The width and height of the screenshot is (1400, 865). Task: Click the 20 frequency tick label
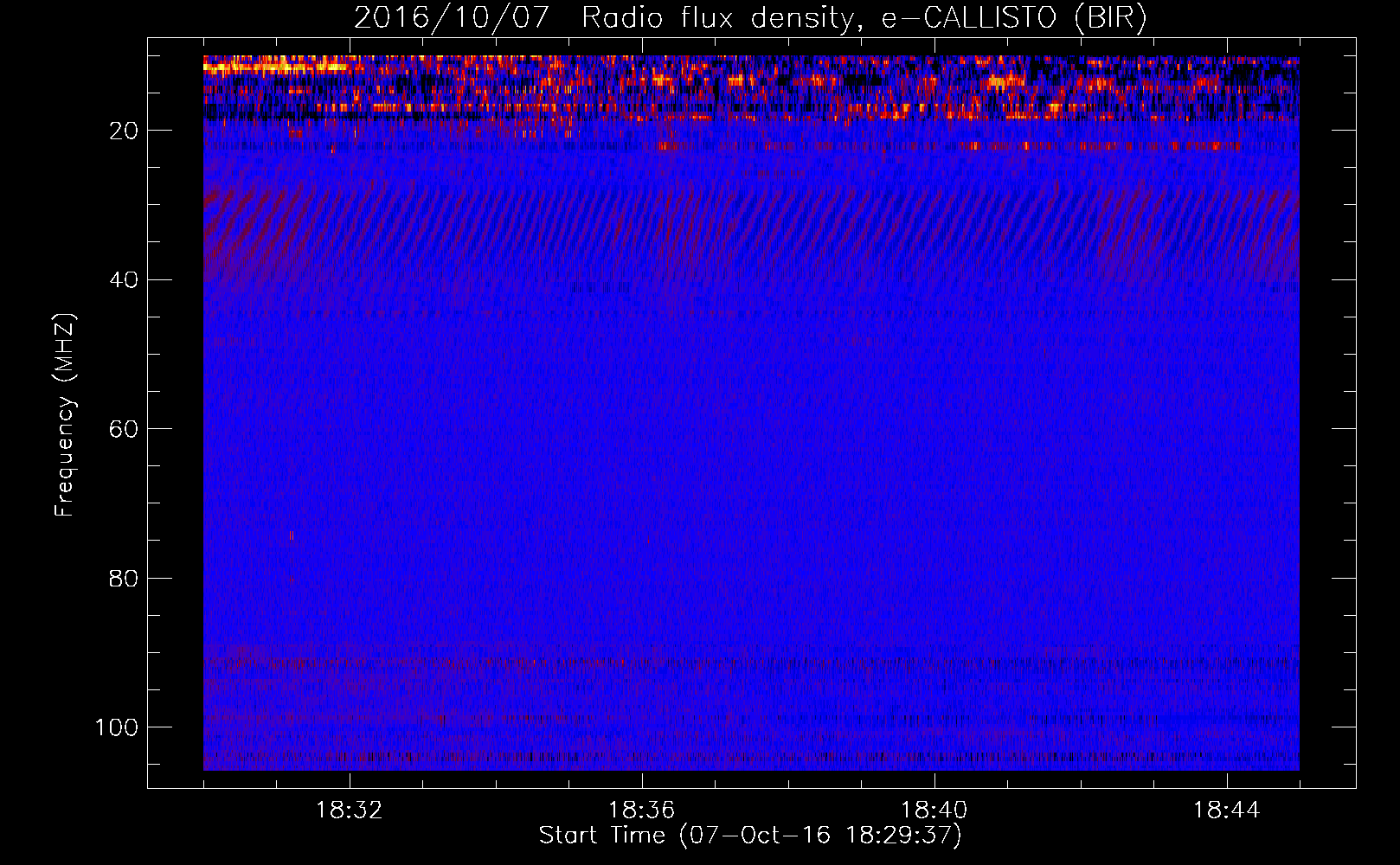[124, 131]
